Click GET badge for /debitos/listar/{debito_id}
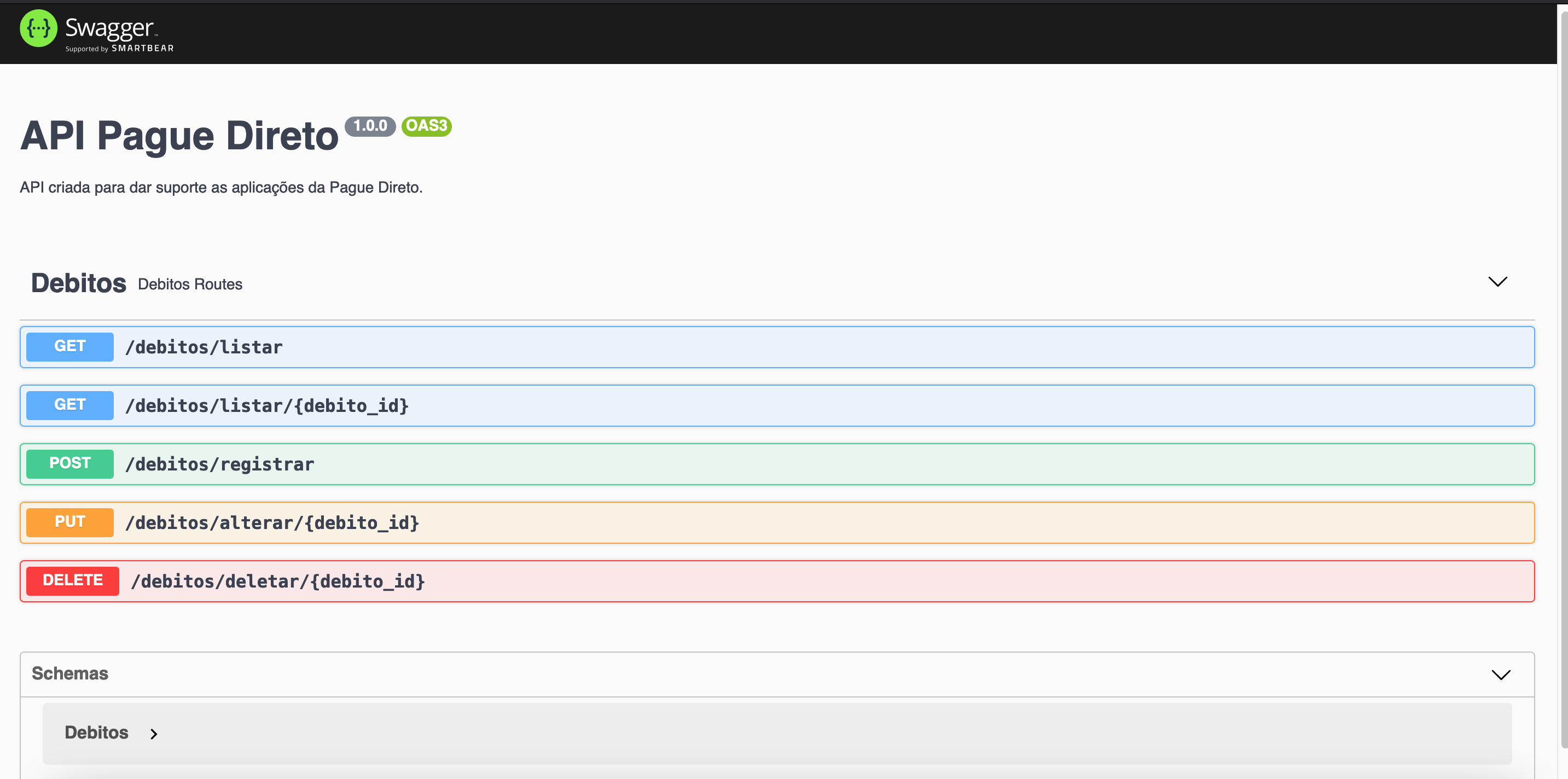This screenshot has width=1568, height=779. (x=70, y=405)
